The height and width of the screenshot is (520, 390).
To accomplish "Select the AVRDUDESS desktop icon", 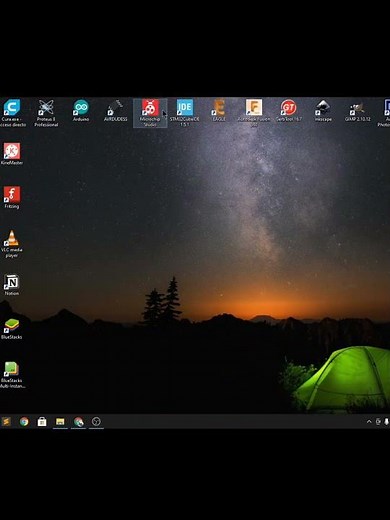I will [115, 110].
